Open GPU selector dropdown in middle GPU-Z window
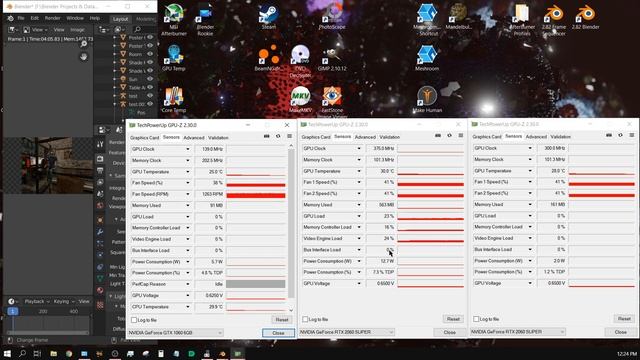This screenshot has width=640, height=360. 347,332
